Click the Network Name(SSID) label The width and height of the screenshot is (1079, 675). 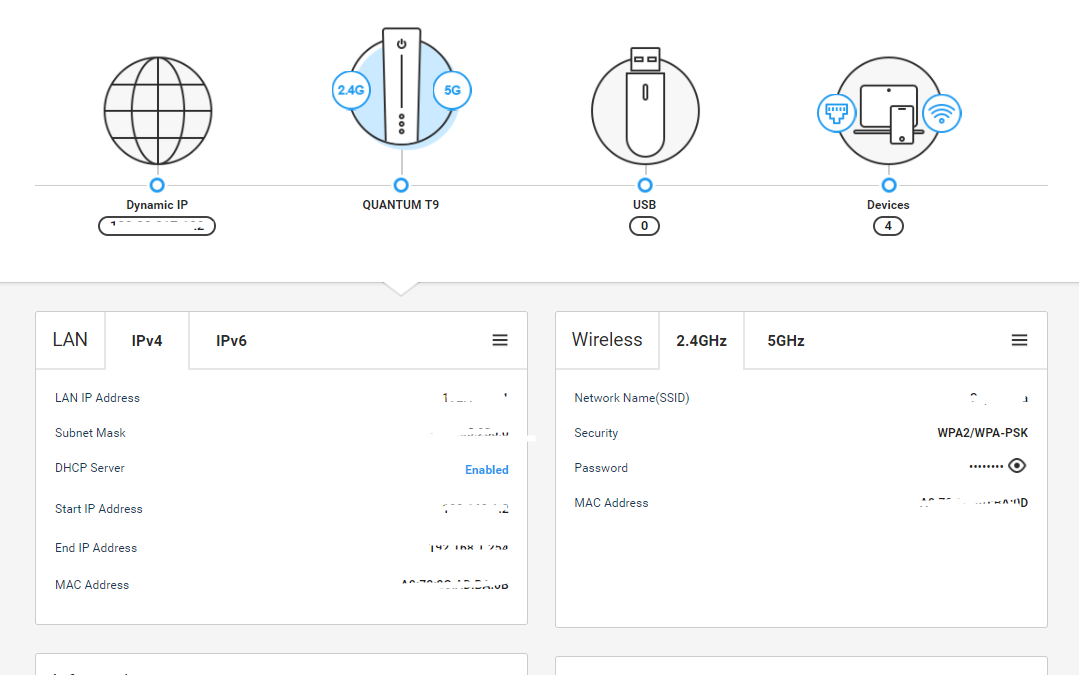coord(632,398)
